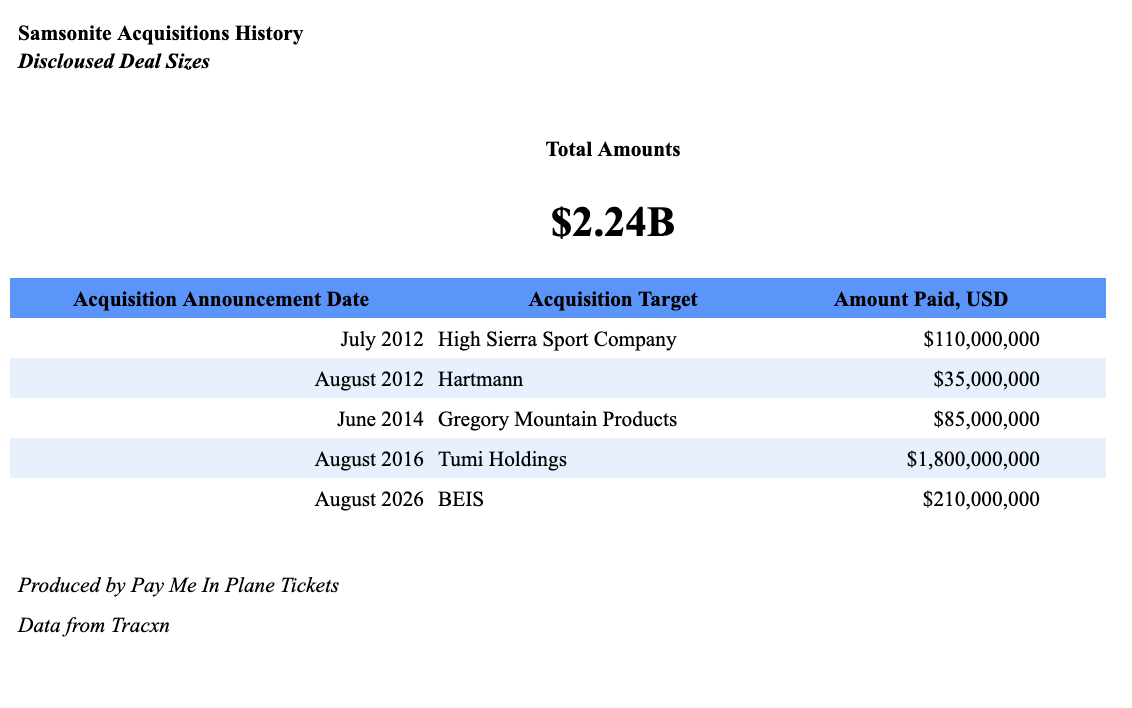This screenshot has height=708, width=1132.
Task: Click the 'Total Amounts' heading
Action: [x=612, y=149]
